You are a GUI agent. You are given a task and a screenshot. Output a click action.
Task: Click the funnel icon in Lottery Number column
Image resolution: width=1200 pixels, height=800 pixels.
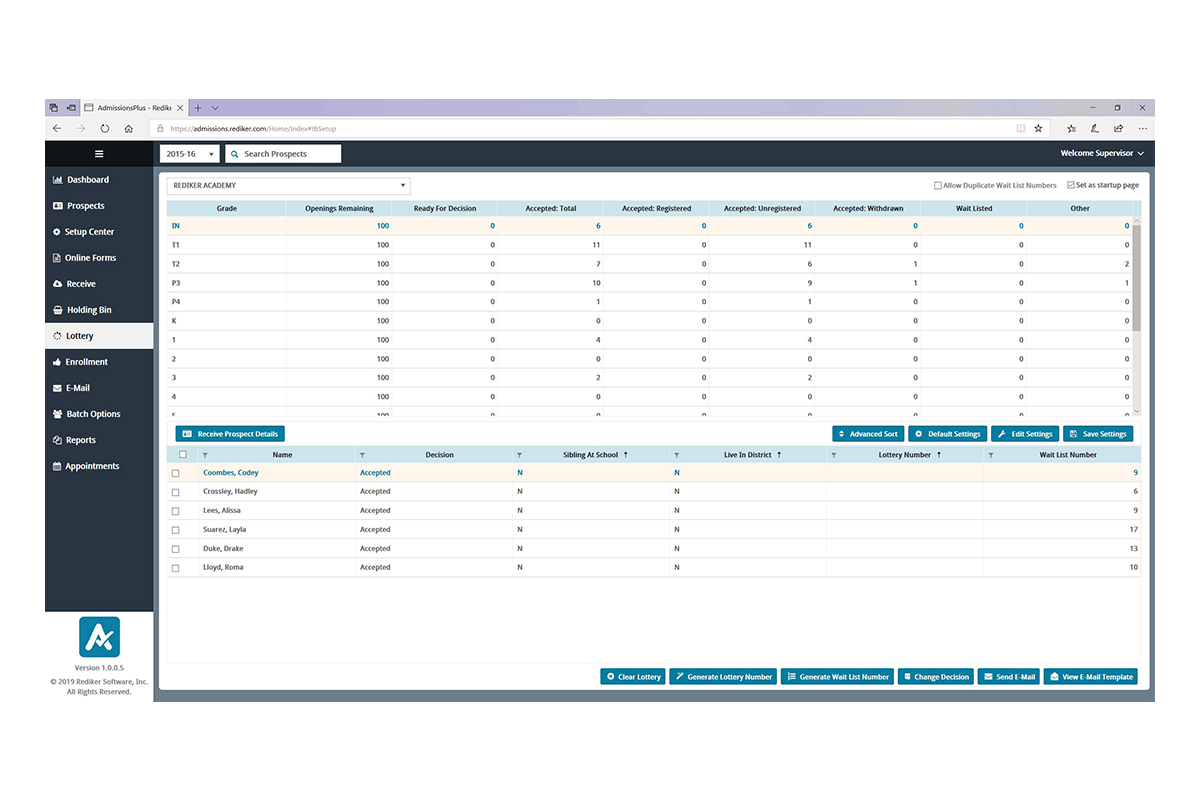click(x=833, y=455)
